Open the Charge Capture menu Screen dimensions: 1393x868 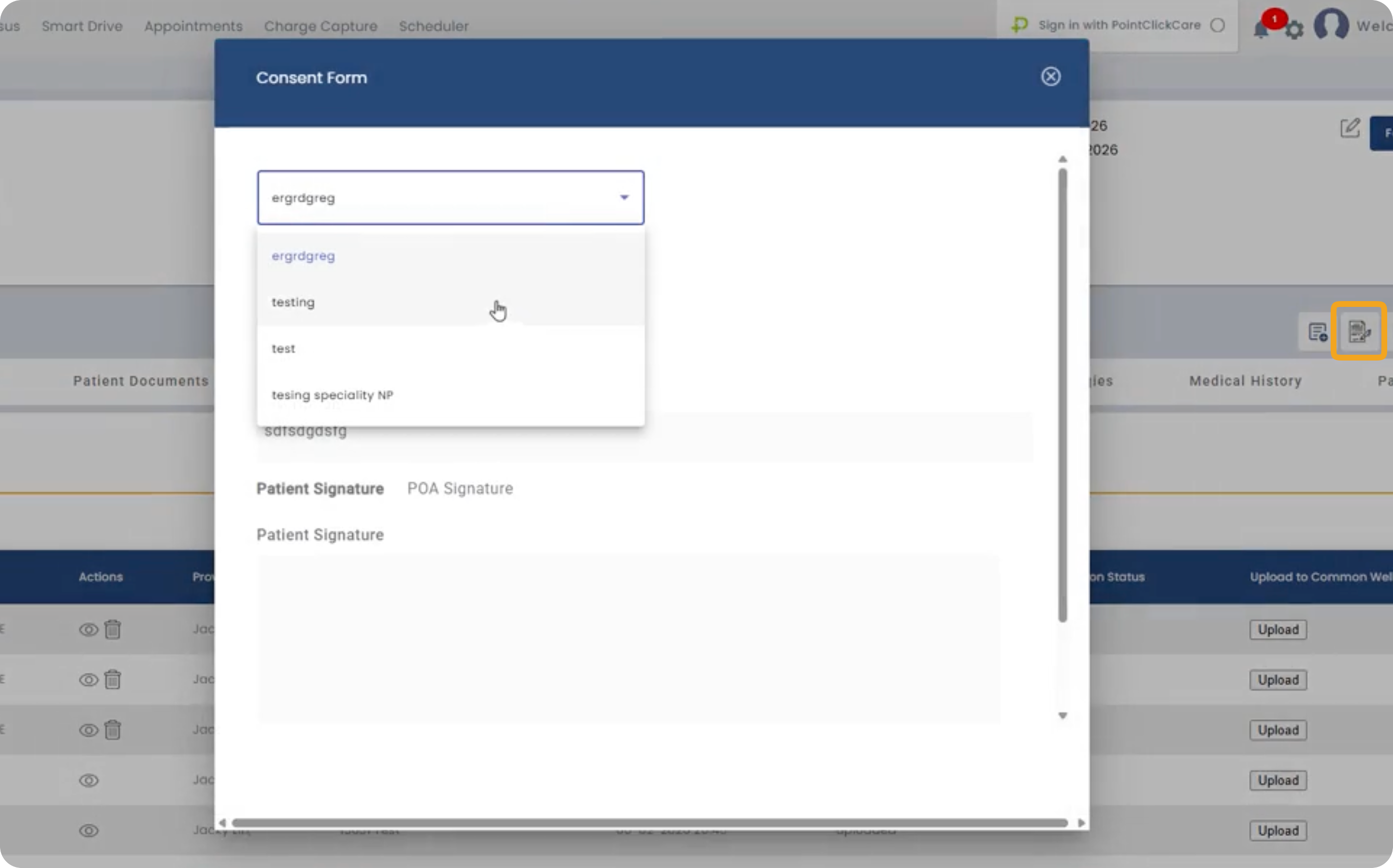coord(320,26)
